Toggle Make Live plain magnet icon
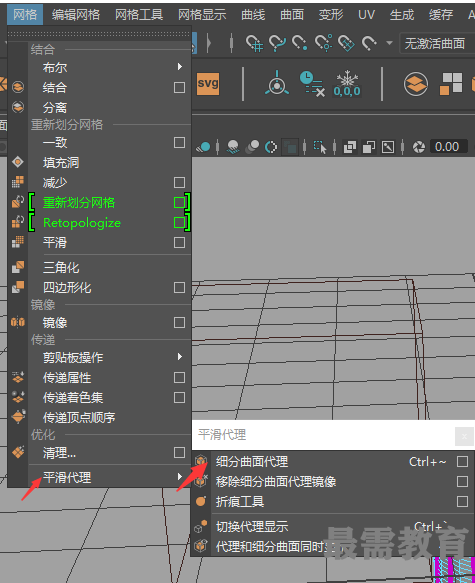Image resolution: width=475 pixels, height=583 pixels. tap(369, 43)
